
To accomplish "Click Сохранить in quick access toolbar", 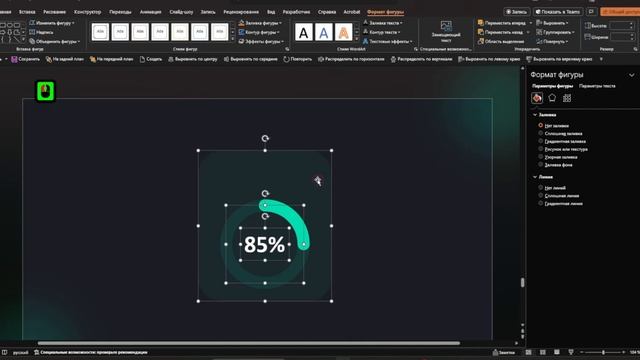I will [25, 59].
